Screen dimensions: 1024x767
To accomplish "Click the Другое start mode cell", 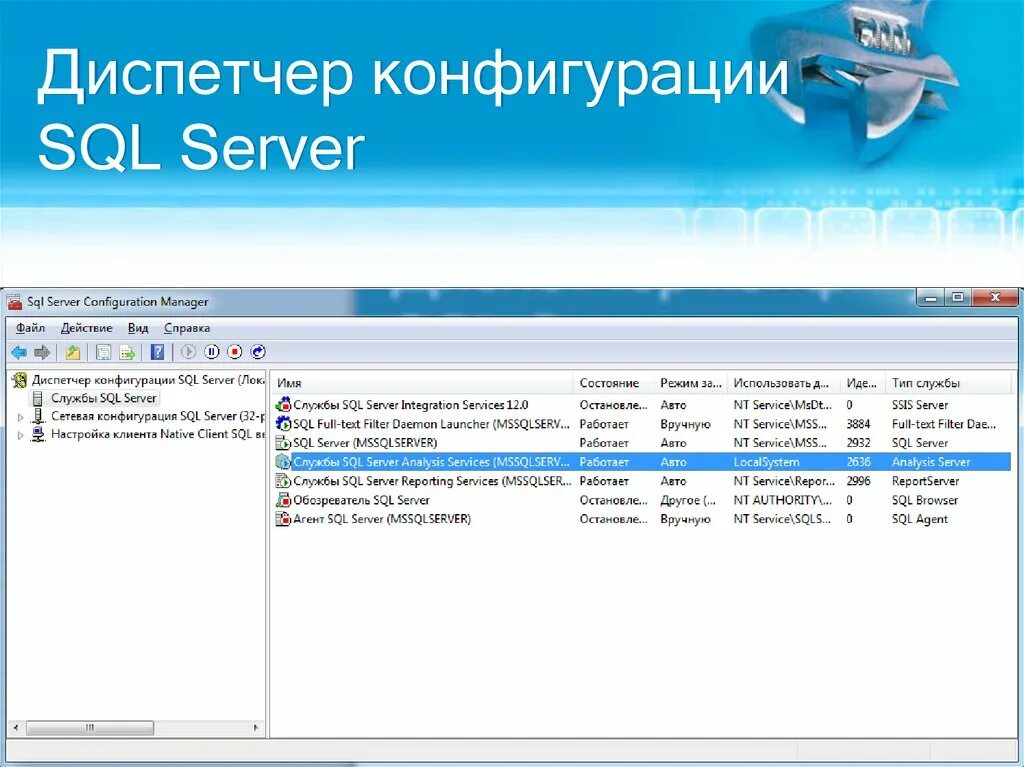I will coord(688,500).
